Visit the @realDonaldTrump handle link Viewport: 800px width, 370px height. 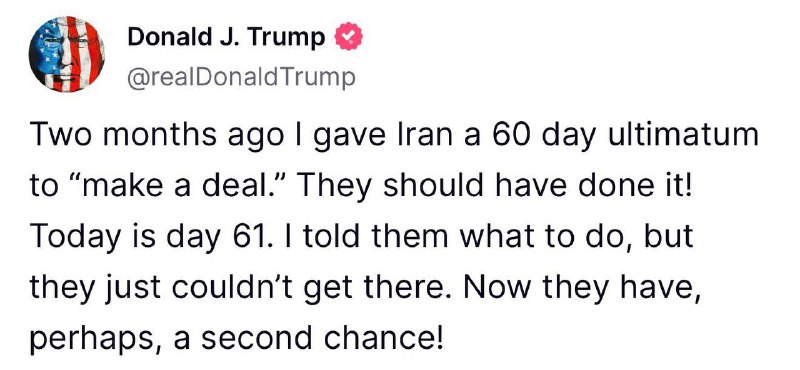240,78
